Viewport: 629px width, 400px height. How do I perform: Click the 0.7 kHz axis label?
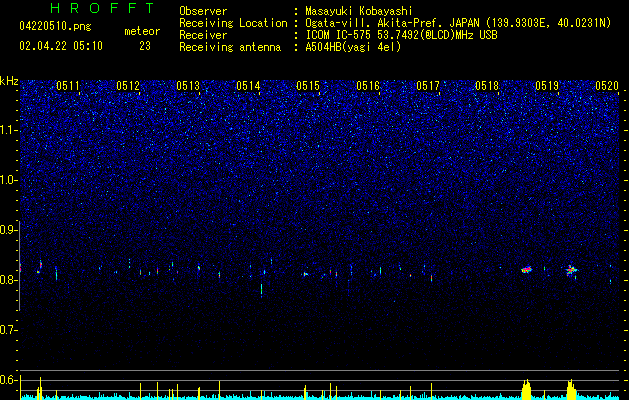tap(8, 330)
